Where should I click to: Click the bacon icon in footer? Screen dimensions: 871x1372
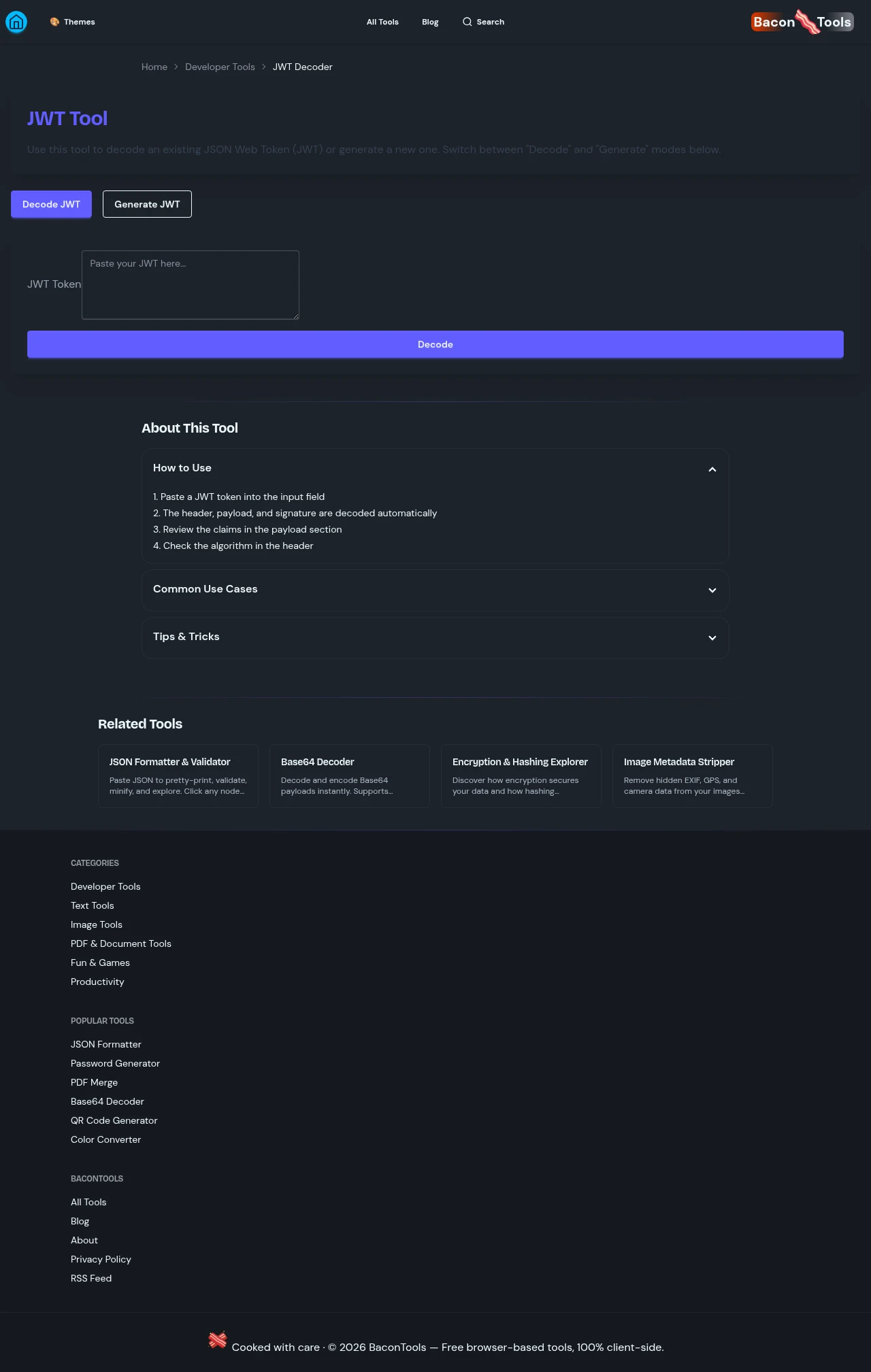point(218,1340)
